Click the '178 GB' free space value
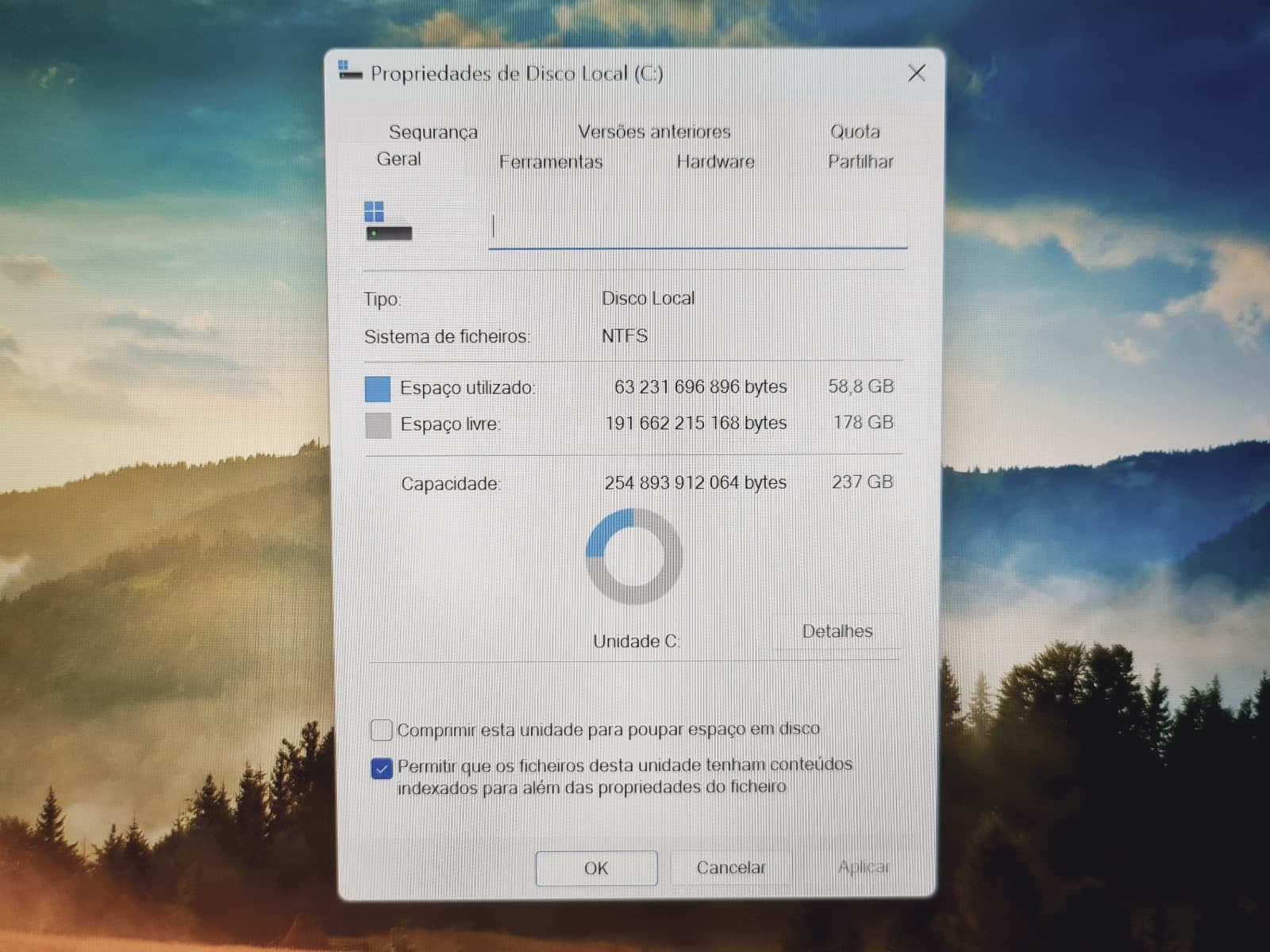The image size is (1270, 952). point(863,422)
